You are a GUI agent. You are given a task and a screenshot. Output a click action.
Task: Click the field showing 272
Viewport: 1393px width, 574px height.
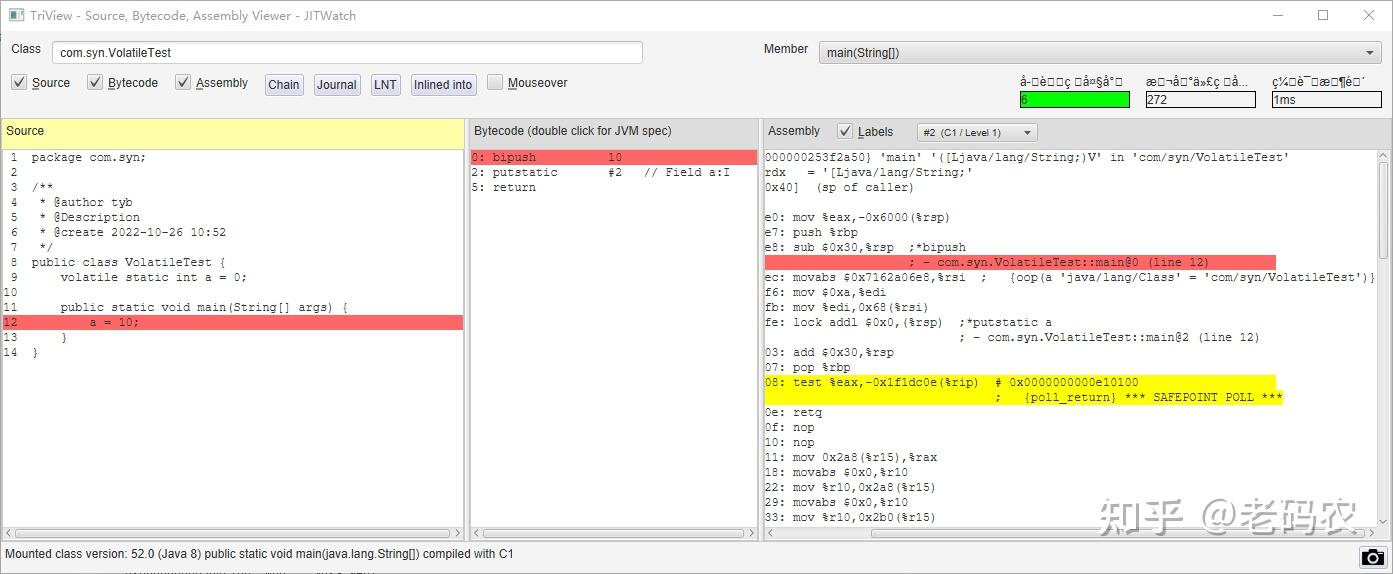pos(1200,100)
